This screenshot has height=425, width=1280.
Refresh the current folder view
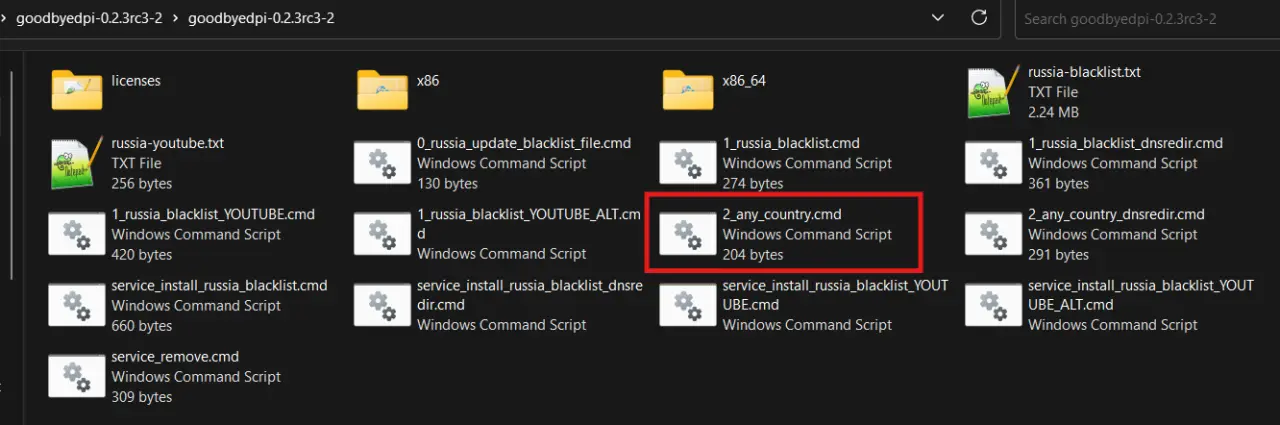[979, 18]
